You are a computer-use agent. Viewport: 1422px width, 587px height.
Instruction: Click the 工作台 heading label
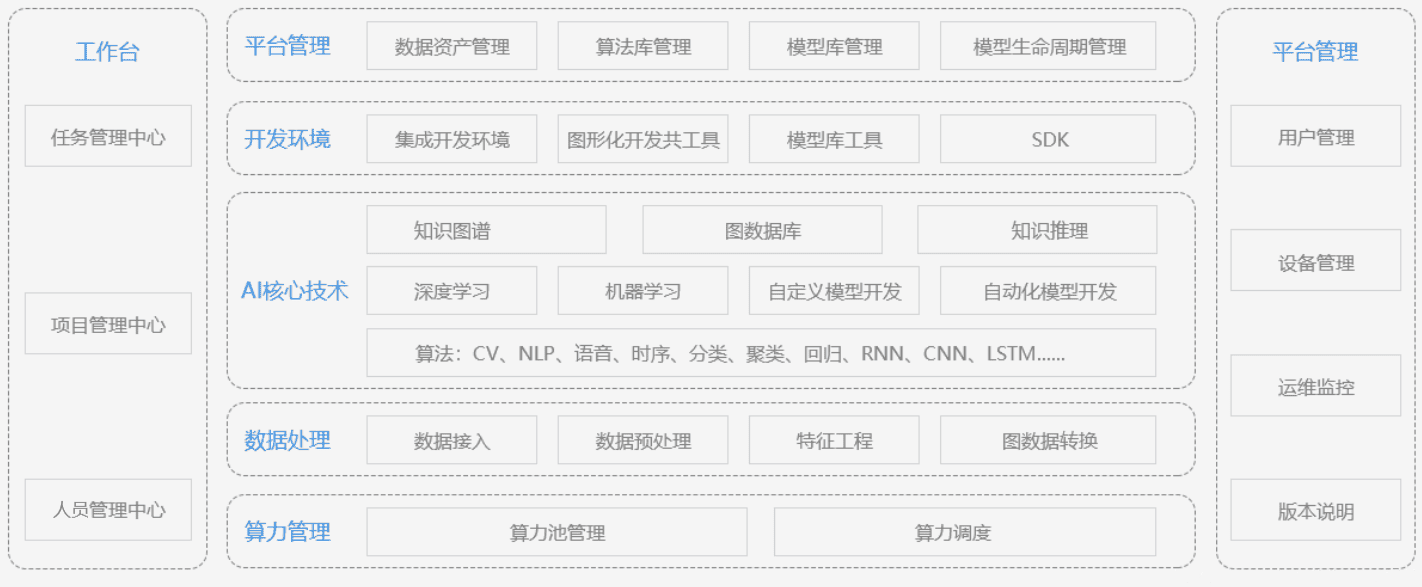point(107,52)
